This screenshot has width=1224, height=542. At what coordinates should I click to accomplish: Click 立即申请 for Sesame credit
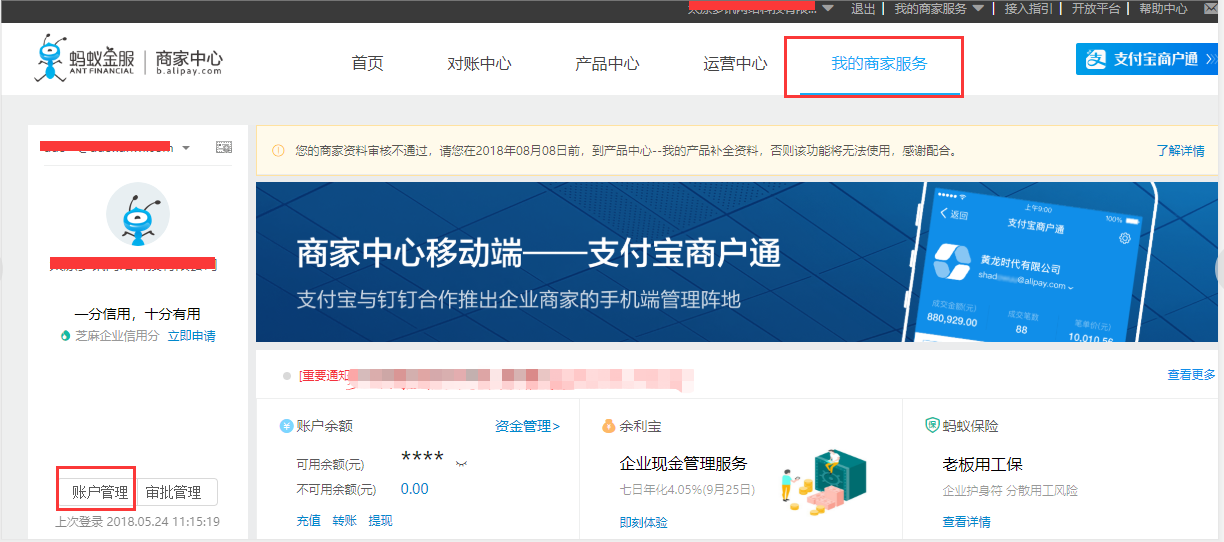pyautogui.click(x=191, y=336)
